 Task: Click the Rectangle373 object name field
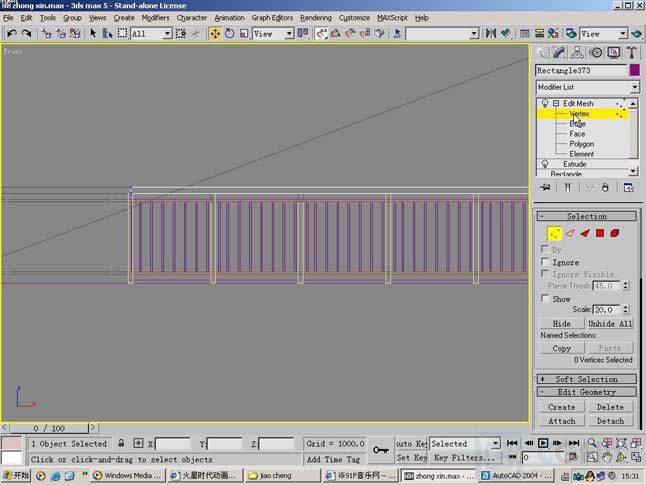[x=581, y=70]
